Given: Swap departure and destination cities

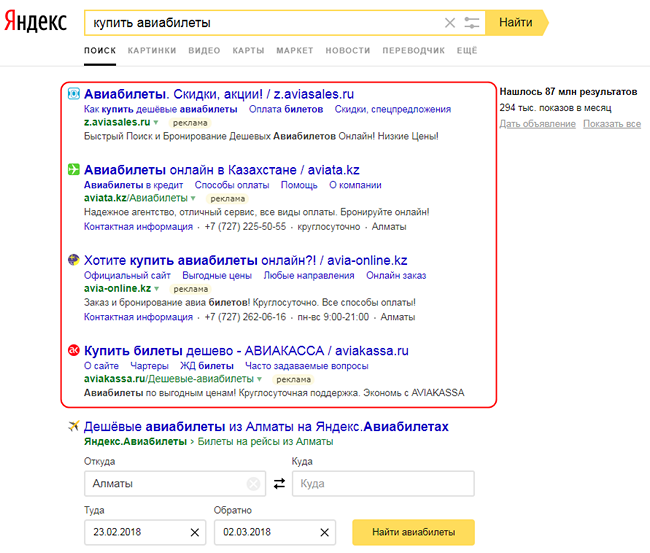Looking at the screenshot, I should click(x=279, y=484).
